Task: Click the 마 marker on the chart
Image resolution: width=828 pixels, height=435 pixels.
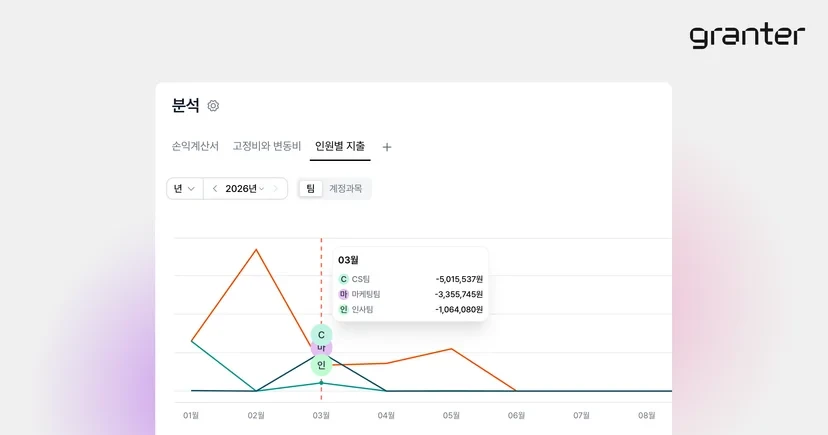Action: click(x=321, y=349)
